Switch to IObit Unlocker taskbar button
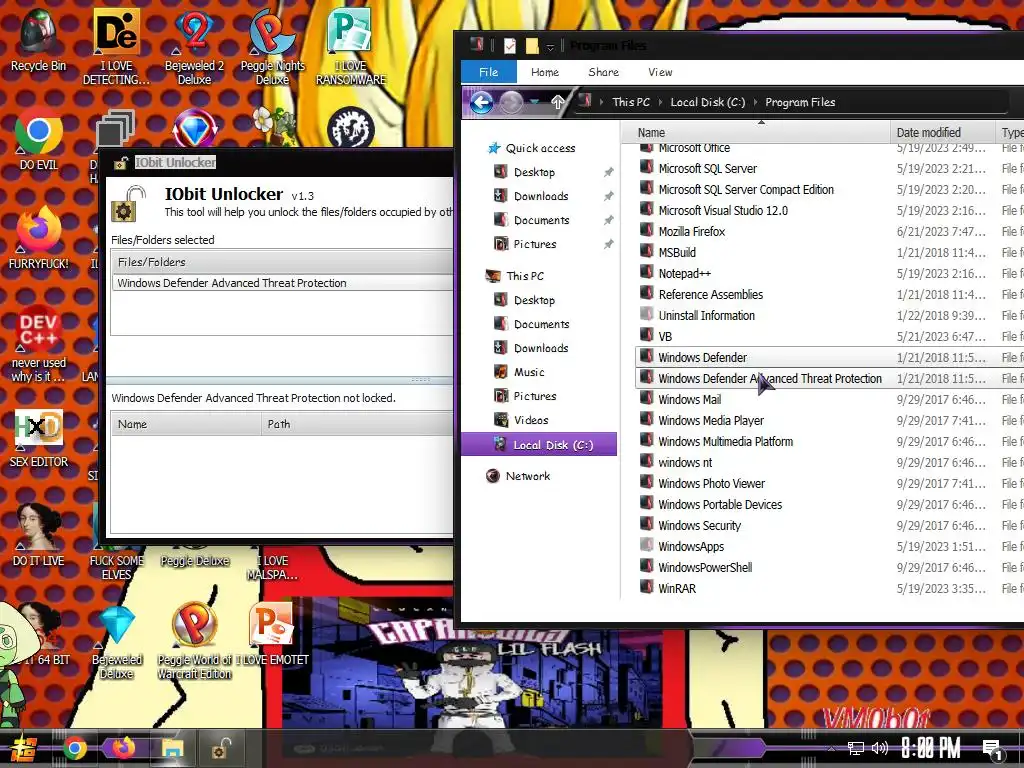Viewport: 1024px width, 768px height. tap(222, 748)
